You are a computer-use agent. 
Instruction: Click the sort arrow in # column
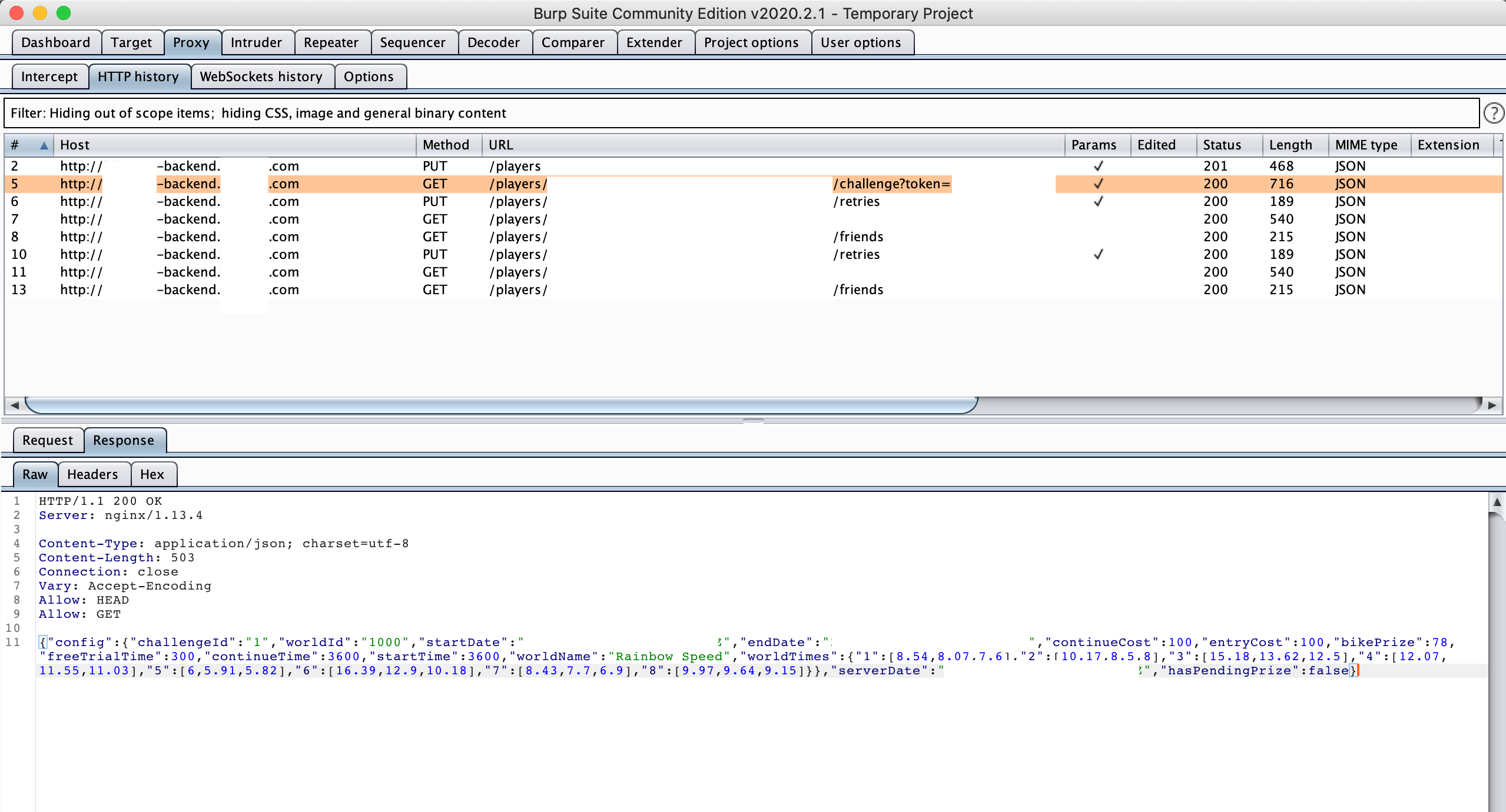click(44, 145)
